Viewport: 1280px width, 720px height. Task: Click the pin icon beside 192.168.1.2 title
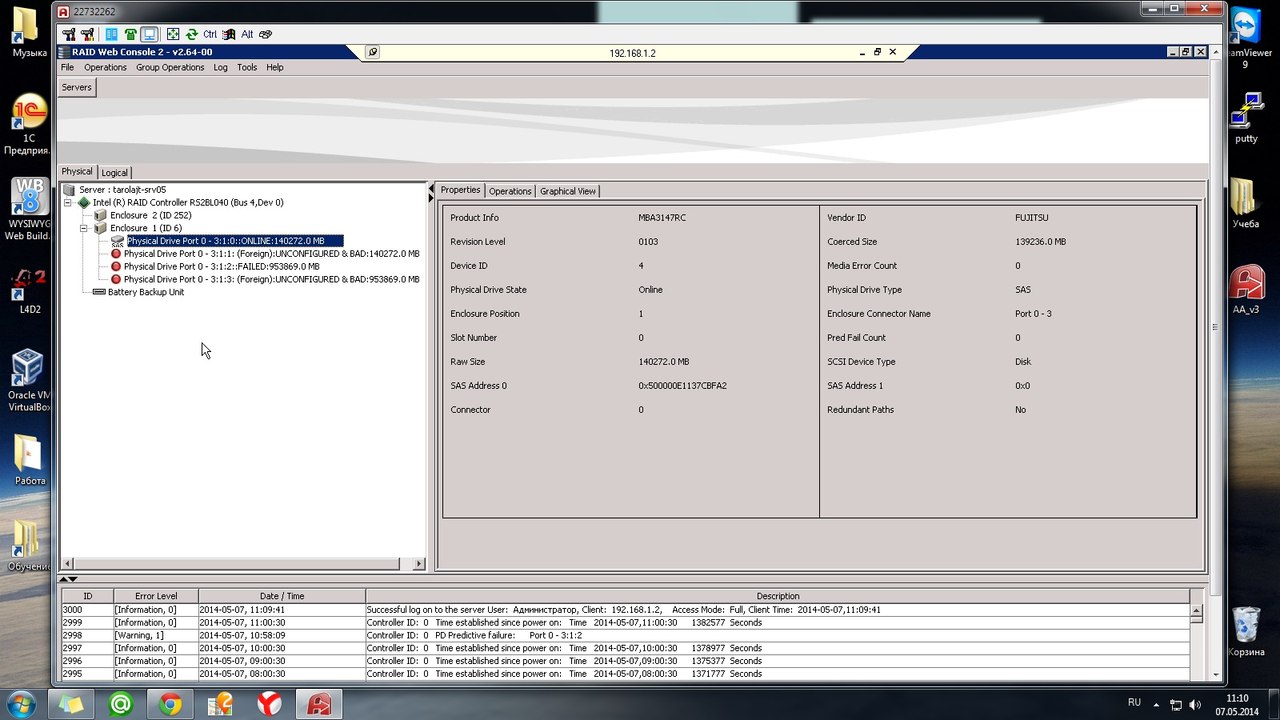click(372, 52)
